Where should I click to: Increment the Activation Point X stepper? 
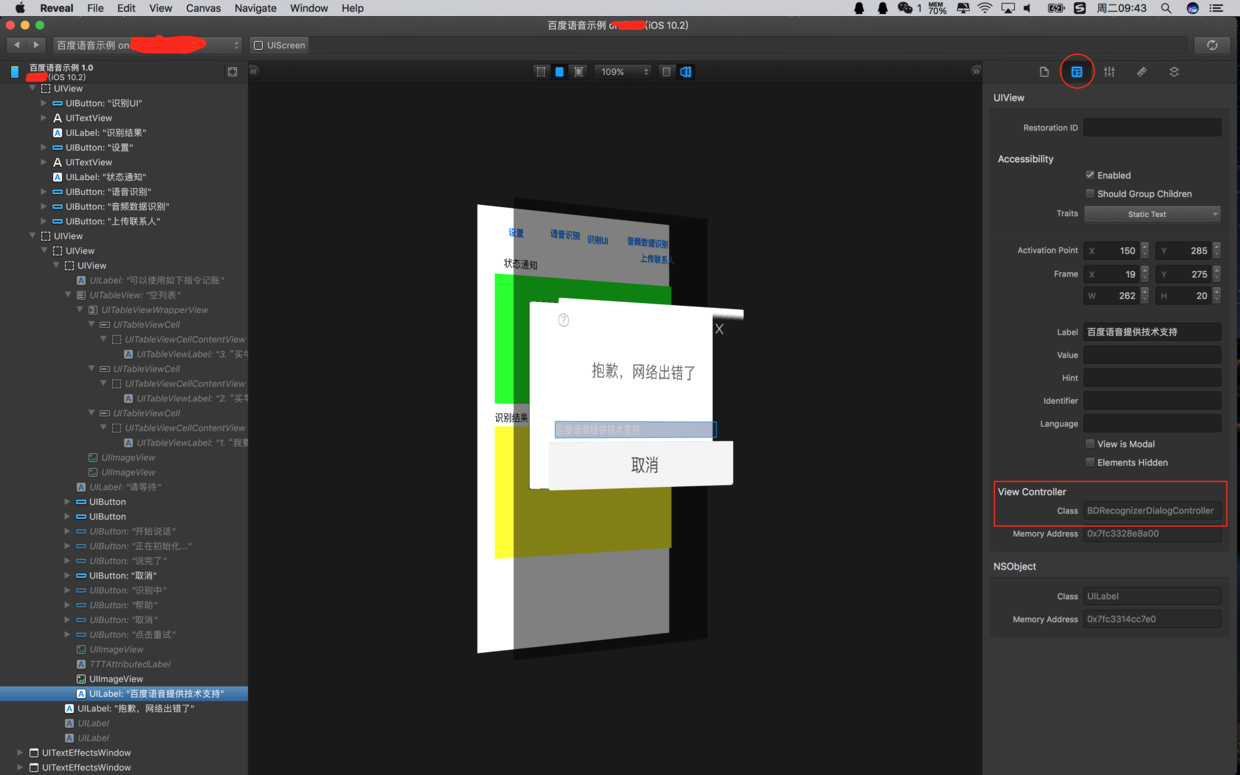point(1145,247)
